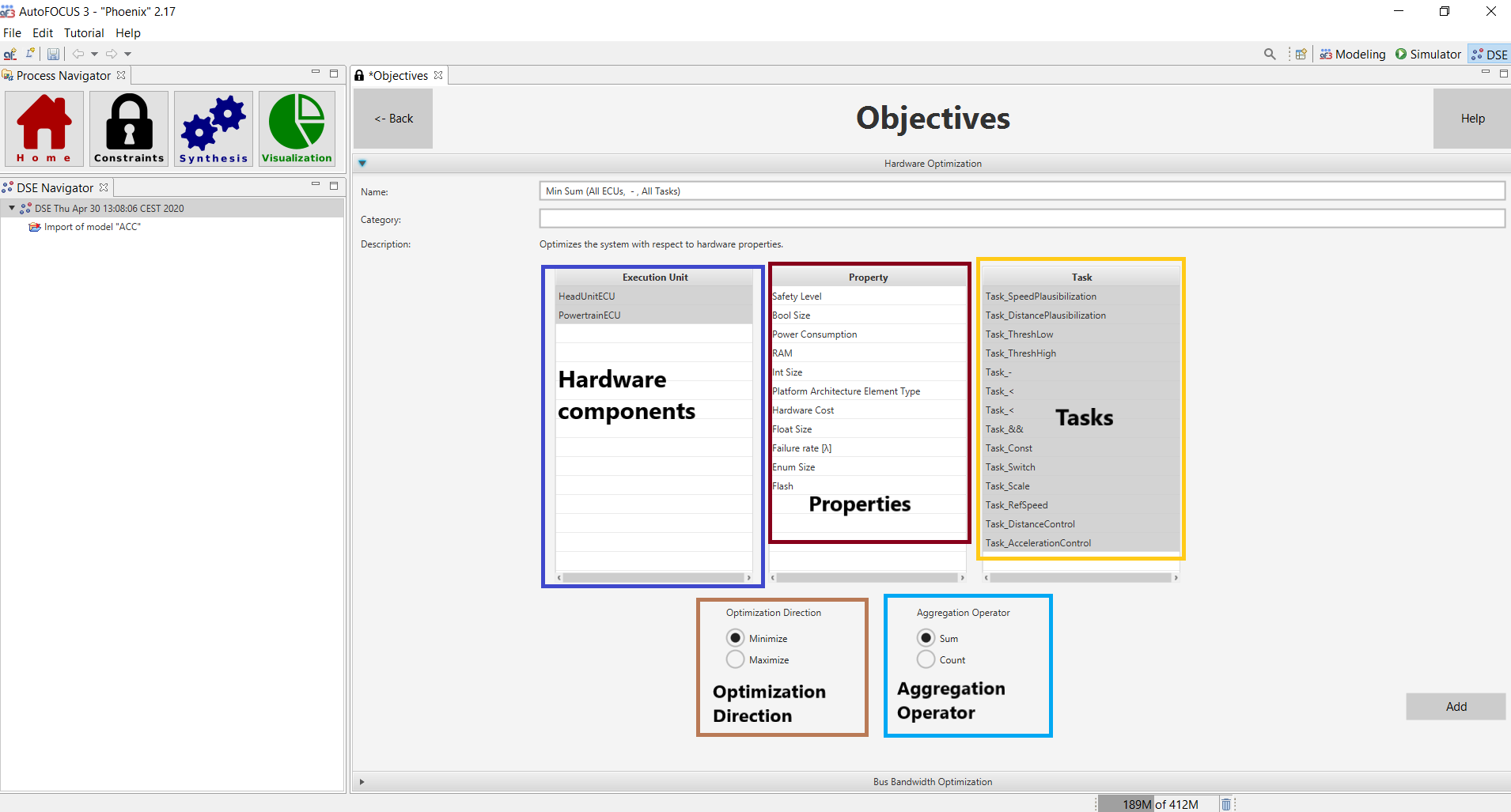Open the Synthesis process step
Screen dimensions: 1511x812
coord(214,128)
